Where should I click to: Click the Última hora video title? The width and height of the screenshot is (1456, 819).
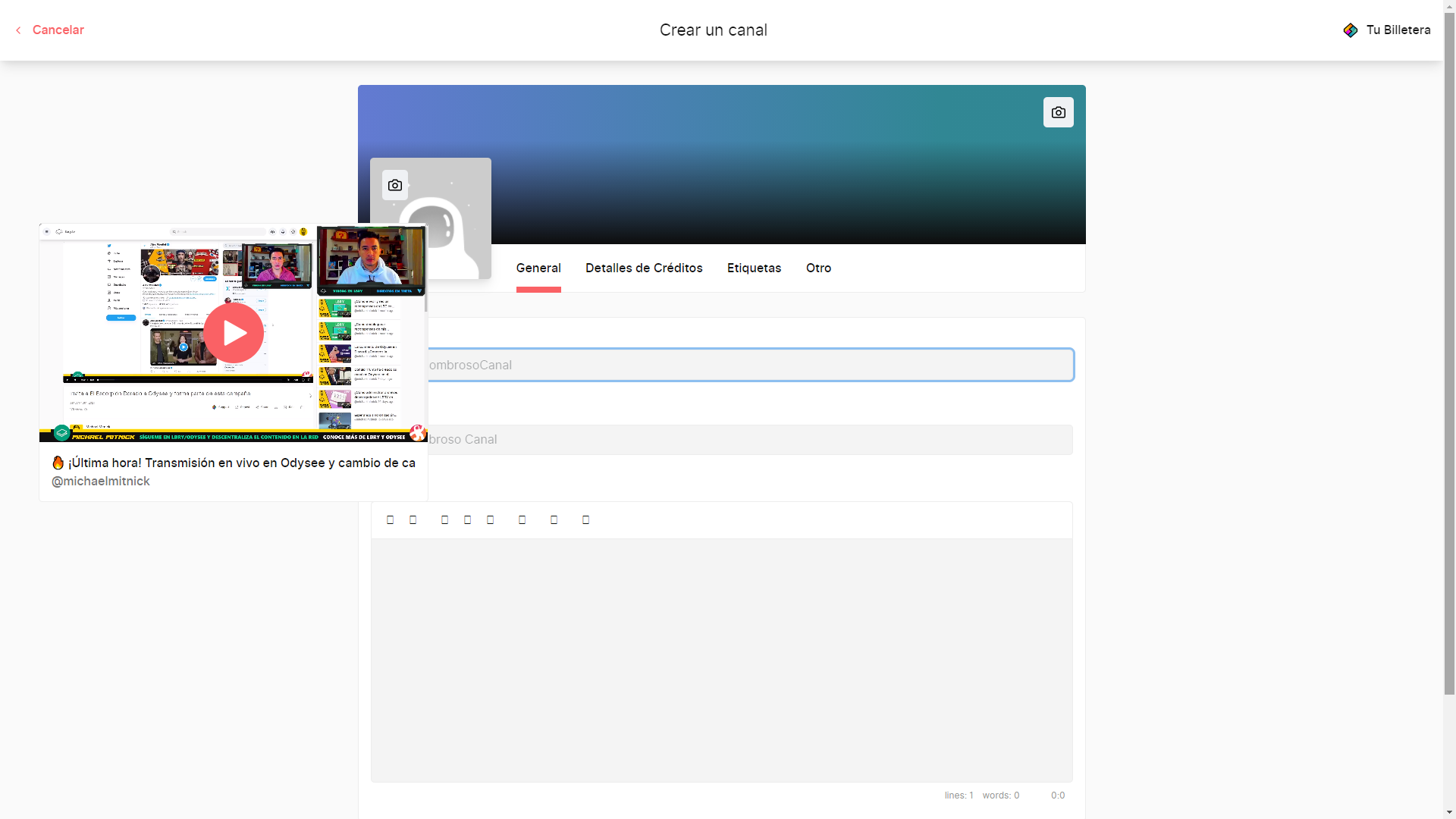(241, 463)
